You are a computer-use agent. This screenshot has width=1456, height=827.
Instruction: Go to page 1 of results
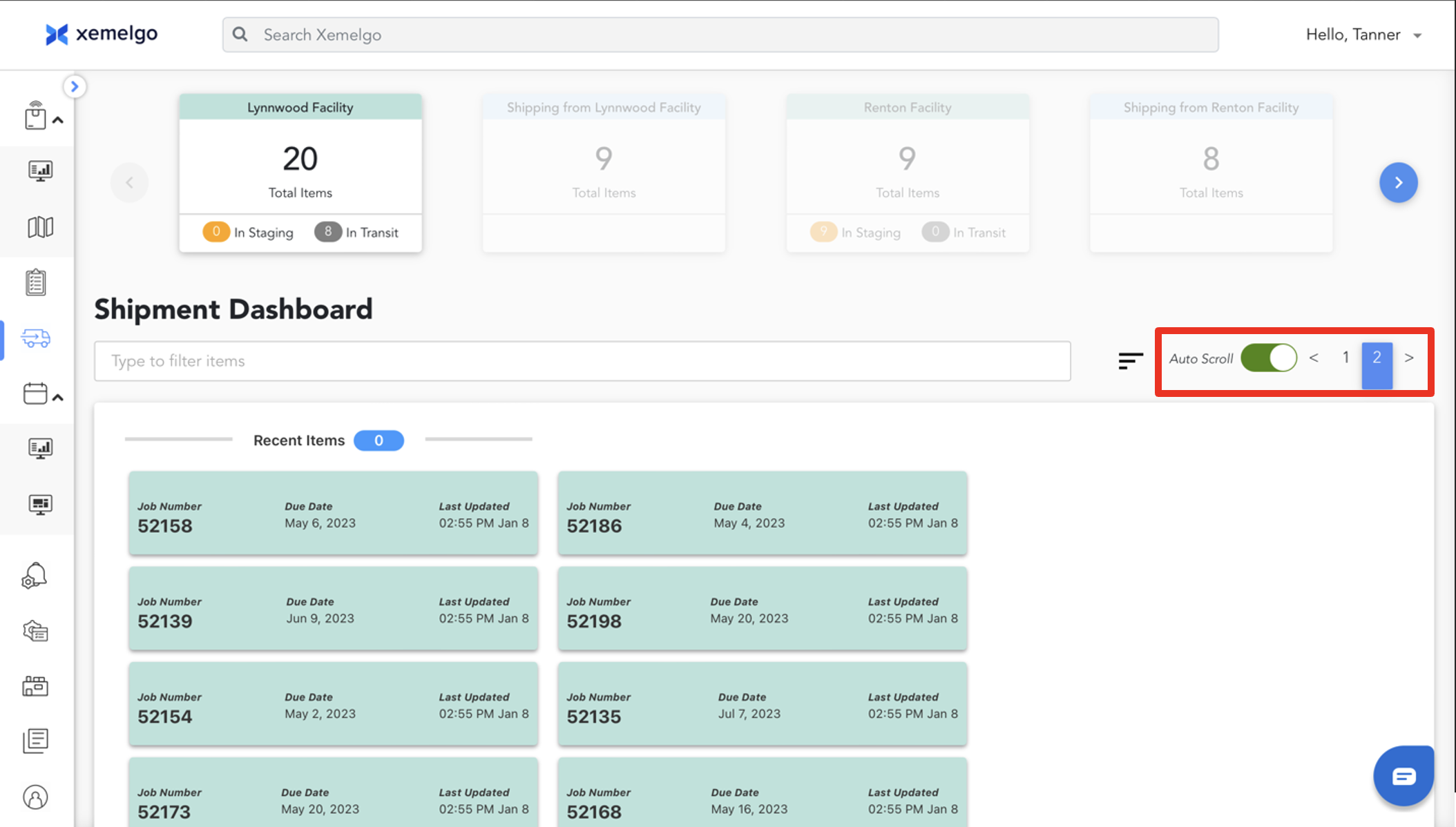pos(1345,358)
